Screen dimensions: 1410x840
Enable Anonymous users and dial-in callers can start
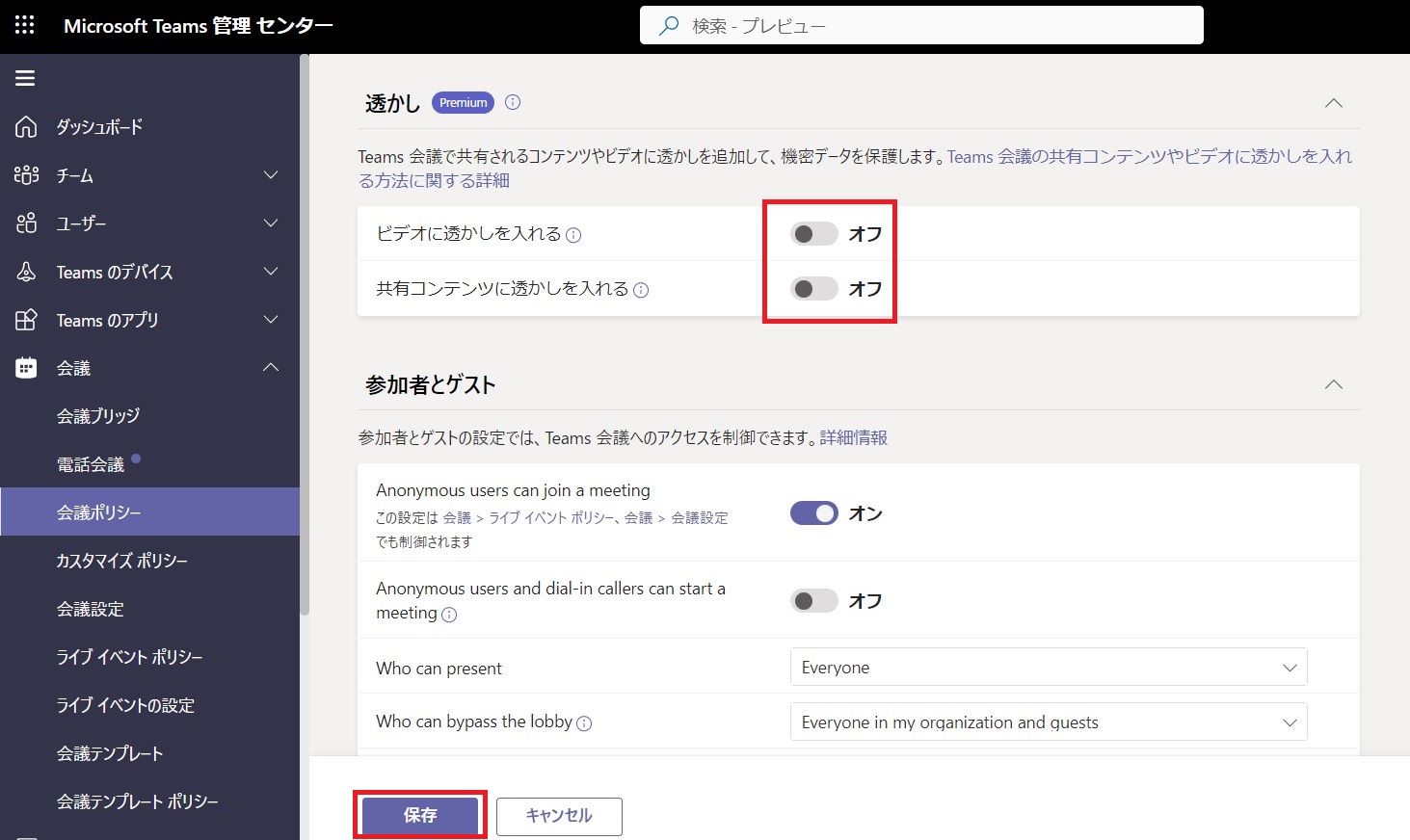(x=814, y=601)
